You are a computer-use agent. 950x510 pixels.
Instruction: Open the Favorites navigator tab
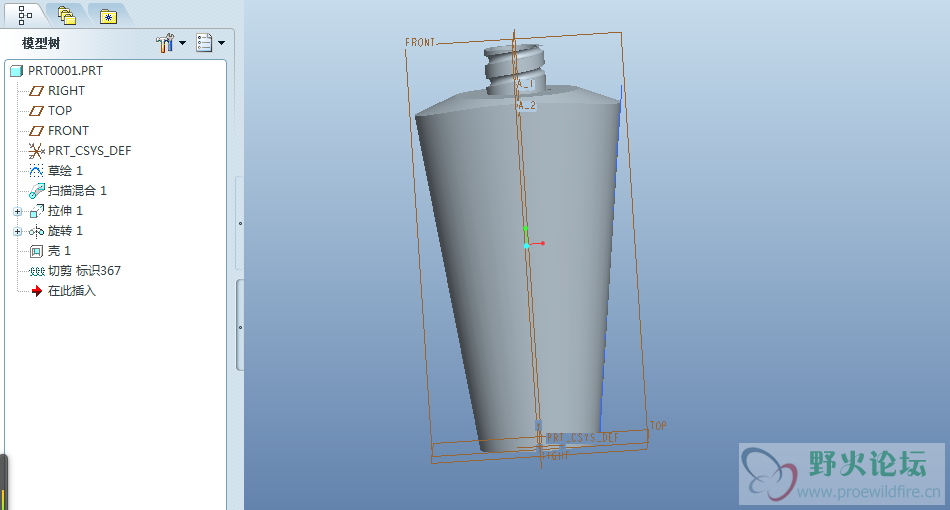click(x=108, y=16)
